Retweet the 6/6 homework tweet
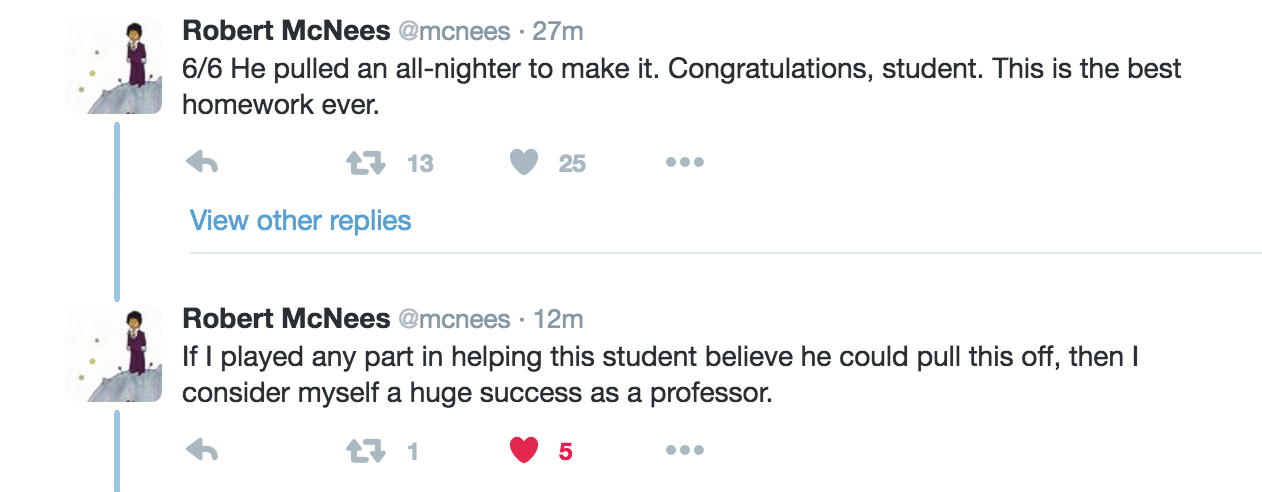Image resolution: width=1262 pixels, height=492 pixels. pos(365,163)
